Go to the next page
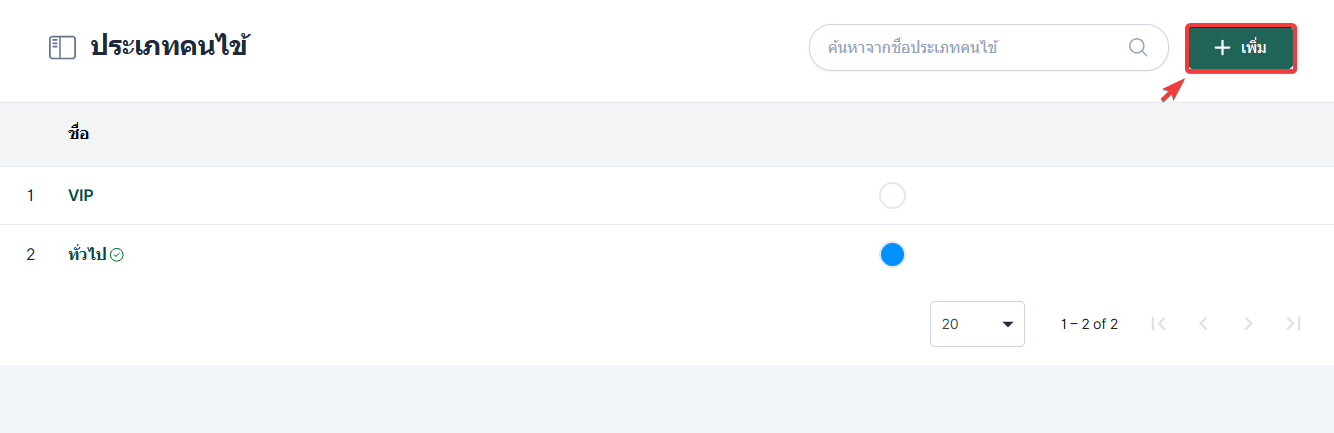The width and height of the screenshot is (1334, 433). [x=1248, y=323]
